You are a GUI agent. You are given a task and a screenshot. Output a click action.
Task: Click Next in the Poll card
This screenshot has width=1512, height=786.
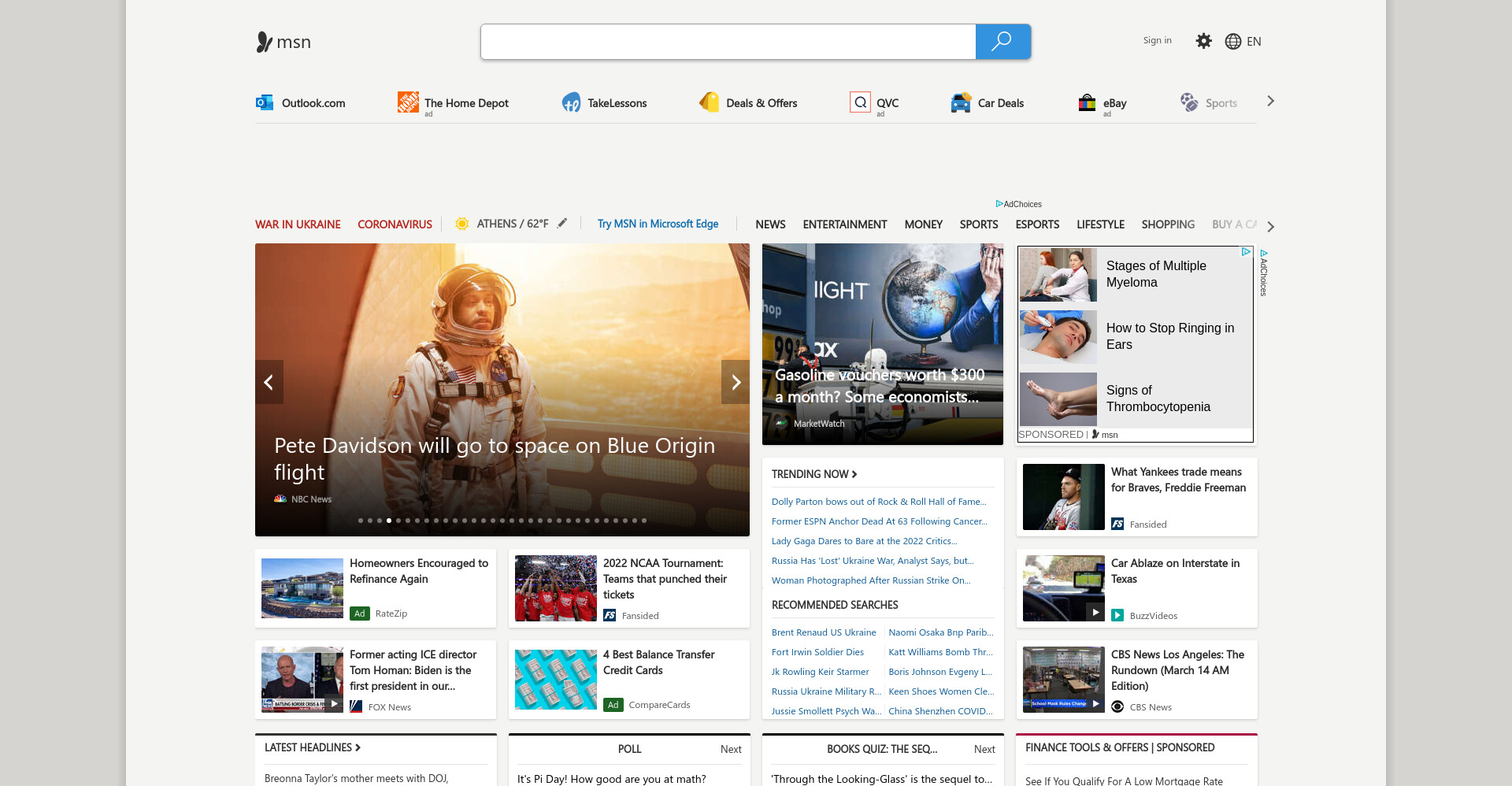[731, 749]
